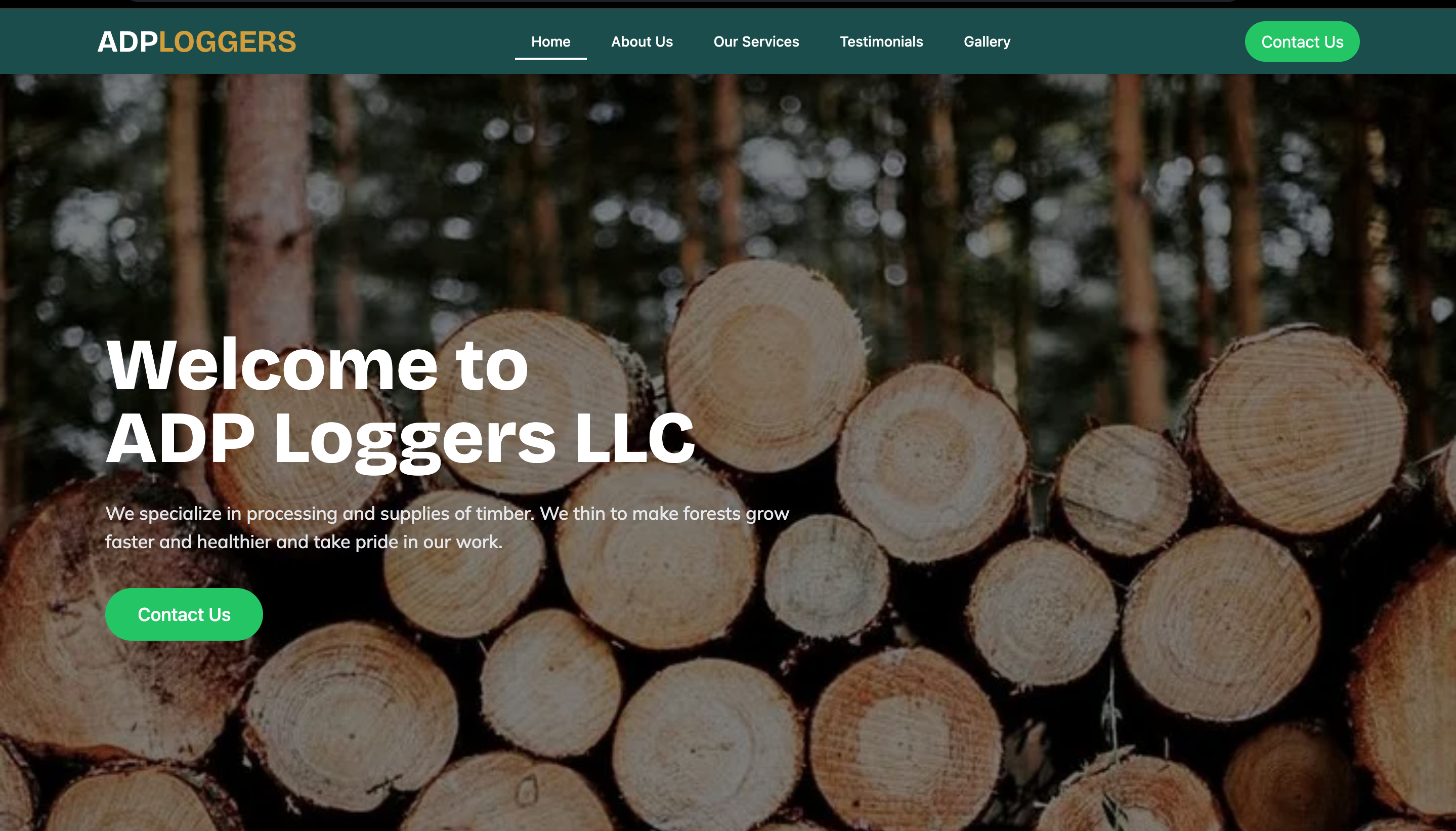Click the header Contact Us button
This screenshot has width=1456, height=831.
tap(1302, 41)
